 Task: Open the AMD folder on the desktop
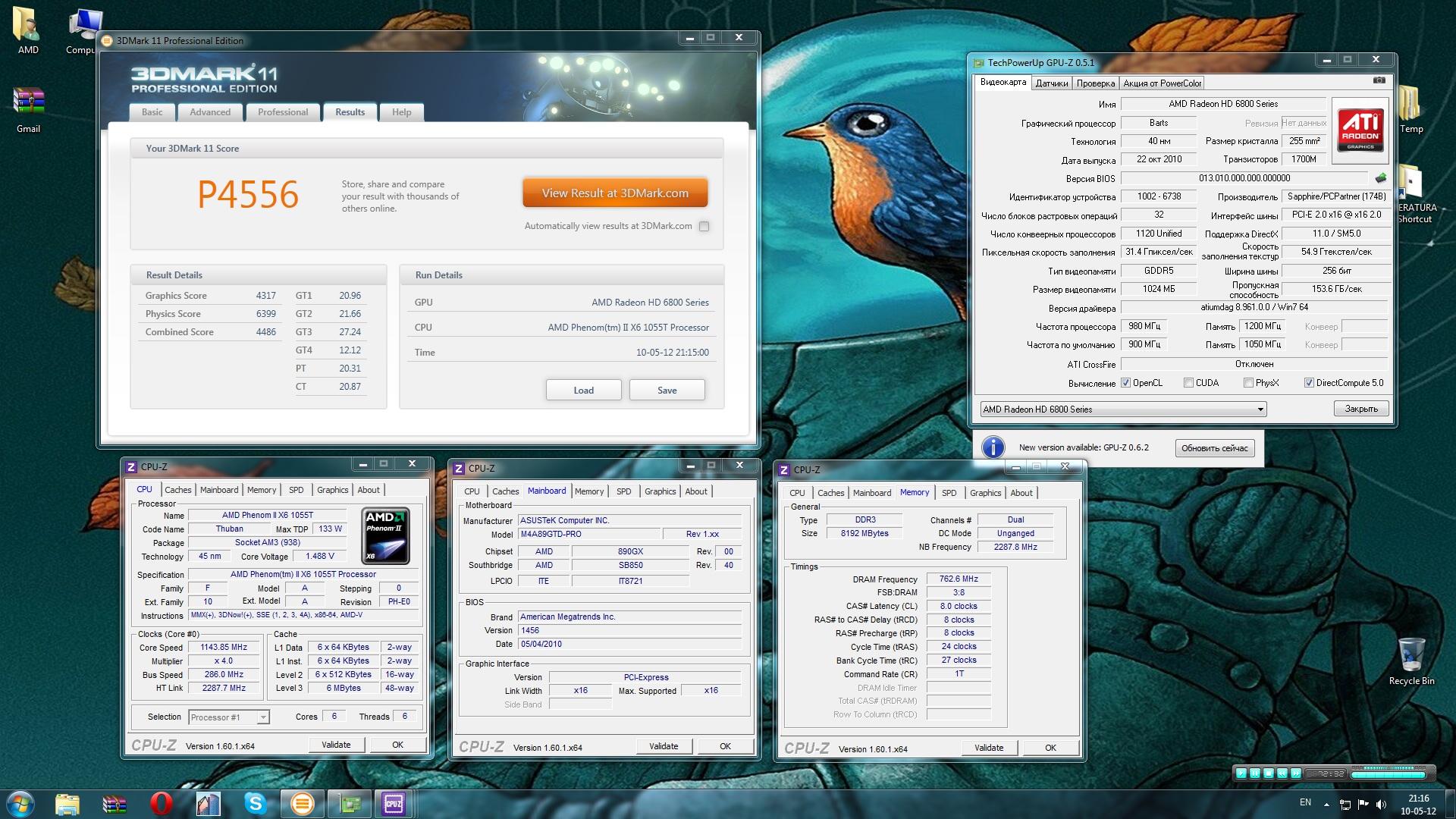[28, 30]
